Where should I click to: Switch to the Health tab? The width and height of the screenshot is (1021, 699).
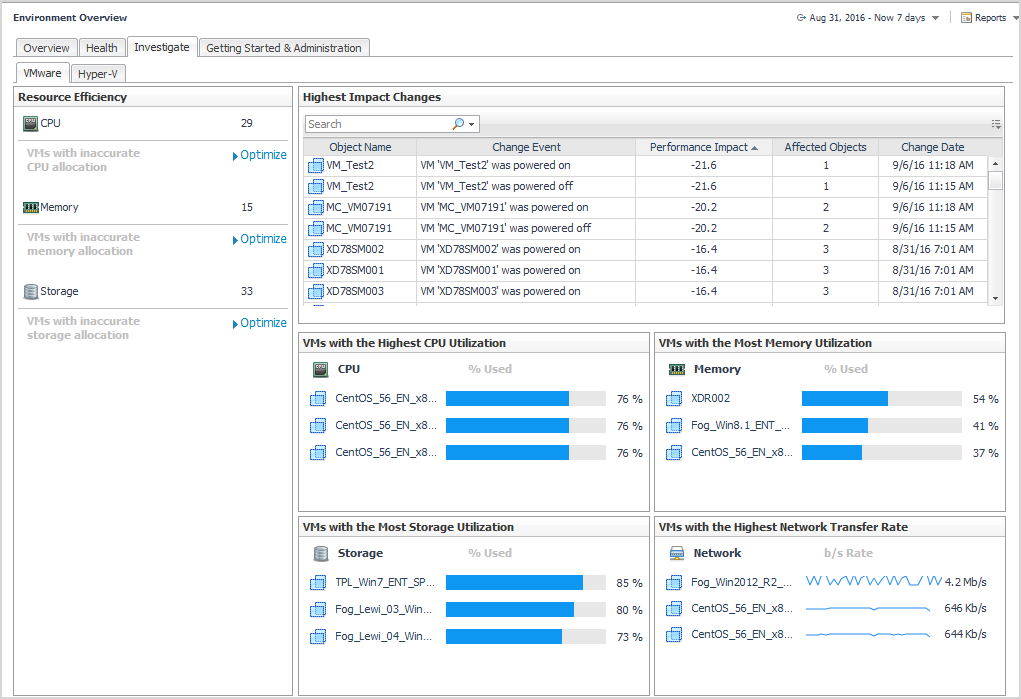click(x=101, y=48)
